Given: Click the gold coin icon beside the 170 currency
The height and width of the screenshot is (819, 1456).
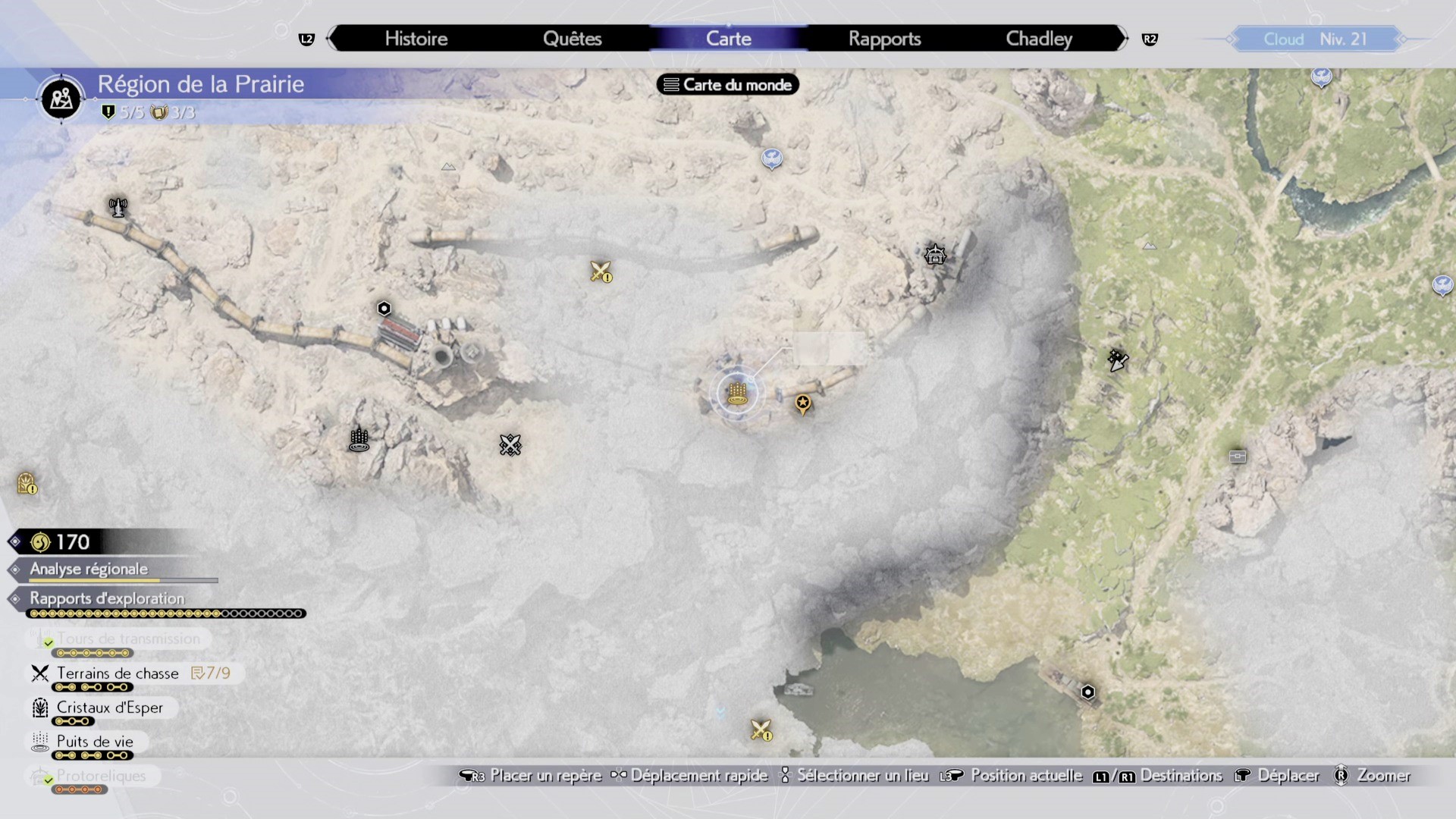Looking at the screenshot, I should (39, 541).
